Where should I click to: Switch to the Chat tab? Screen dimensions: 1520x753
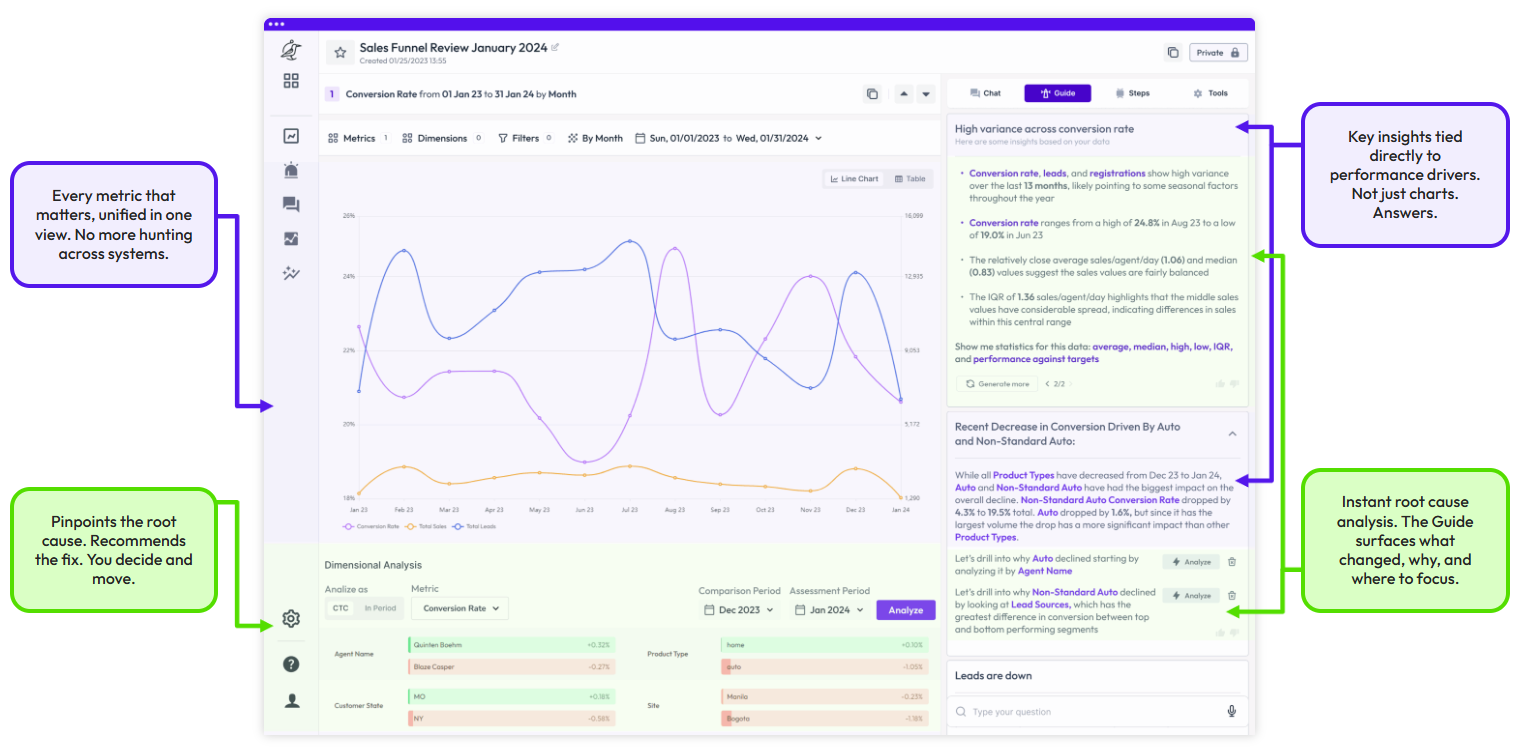pos(985,93)
